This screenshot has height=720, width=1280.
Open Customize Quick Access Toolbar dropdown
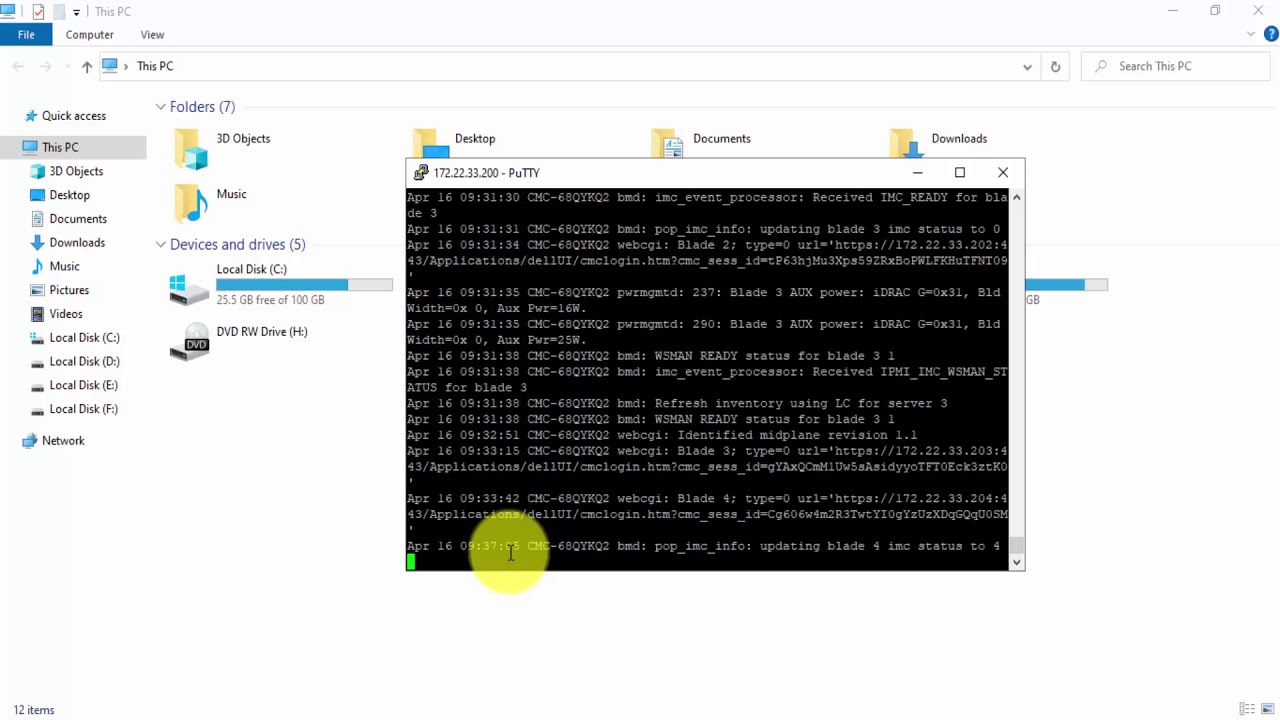[76, 12]
